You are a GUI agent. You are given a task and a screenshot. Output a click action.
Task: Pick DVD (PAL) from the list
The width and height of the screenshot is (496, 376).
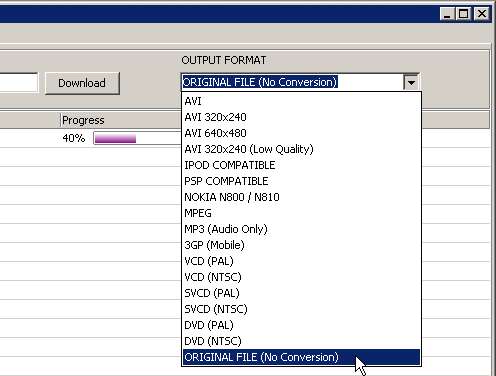[x=301, y=325]
